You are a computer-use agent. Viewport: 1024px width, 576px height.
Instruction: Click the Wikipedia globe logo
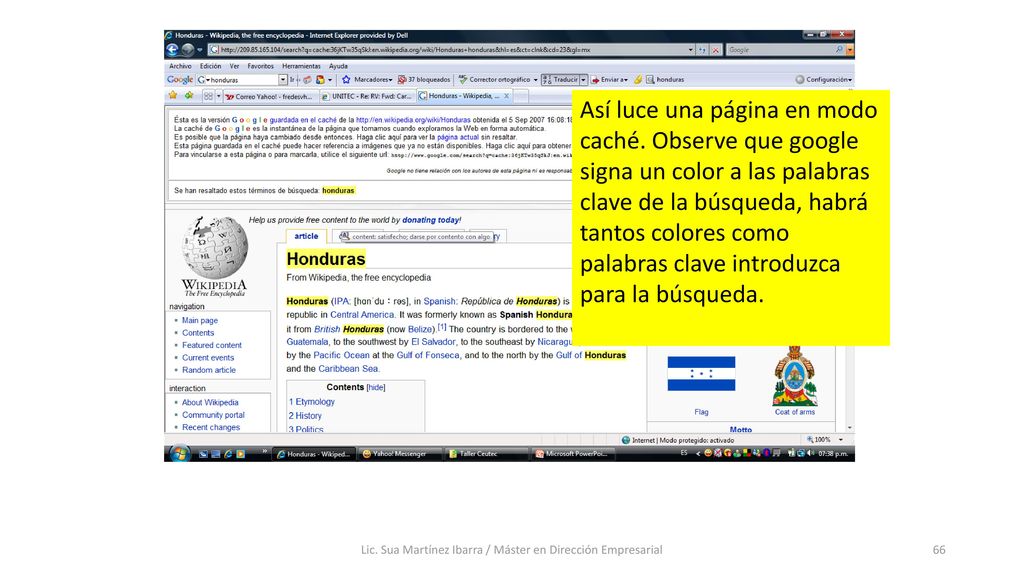pyautogui.click(x=215, y=248)
